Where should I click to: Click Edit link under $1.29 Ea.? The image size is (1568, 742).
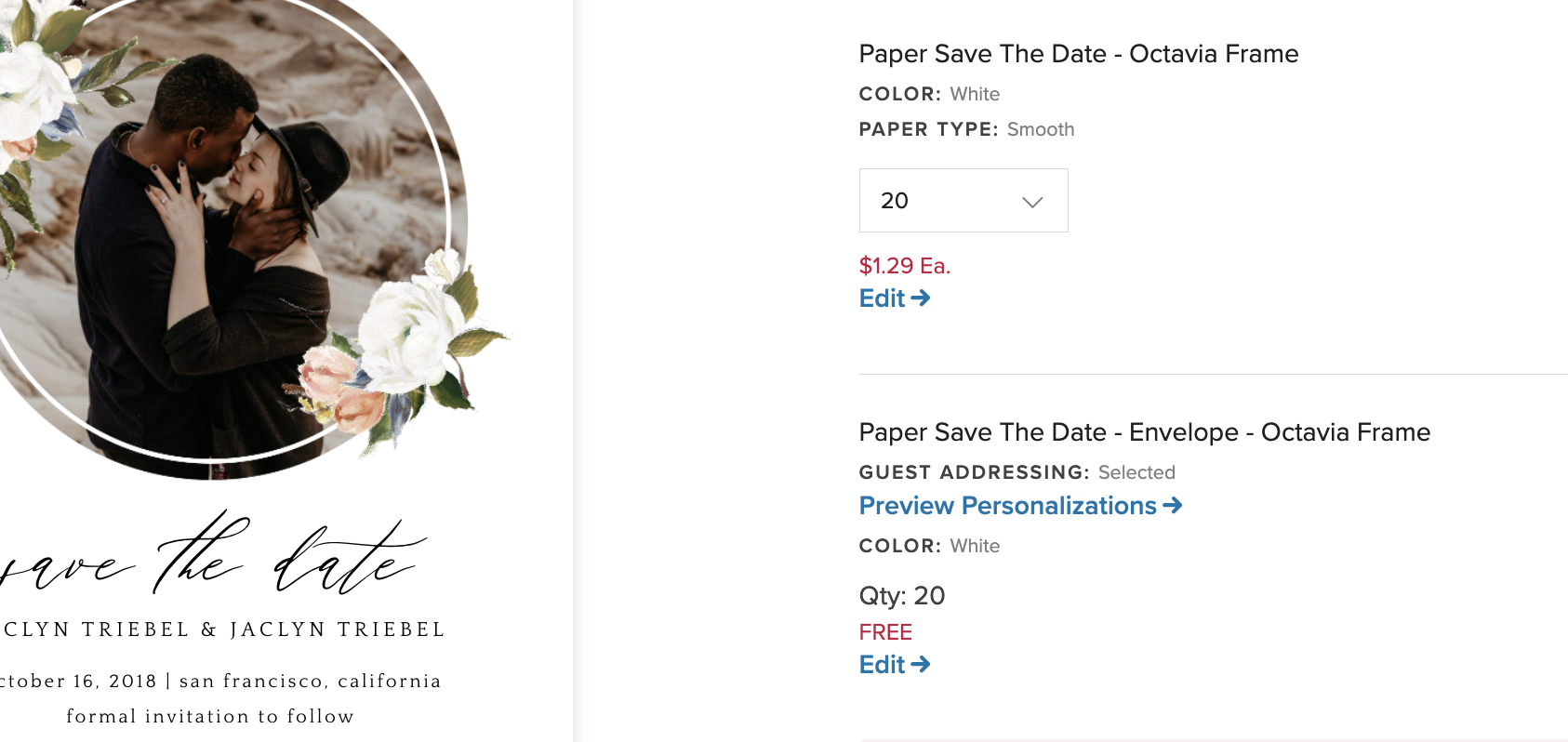click(x=882, y=298)
